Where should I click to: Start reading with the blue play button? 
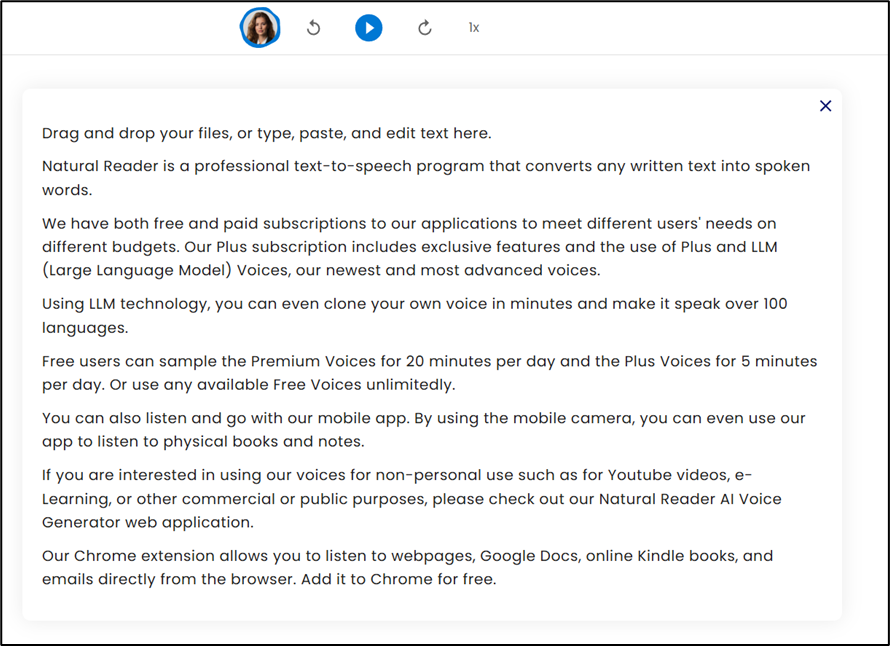[x=369, y=28]
